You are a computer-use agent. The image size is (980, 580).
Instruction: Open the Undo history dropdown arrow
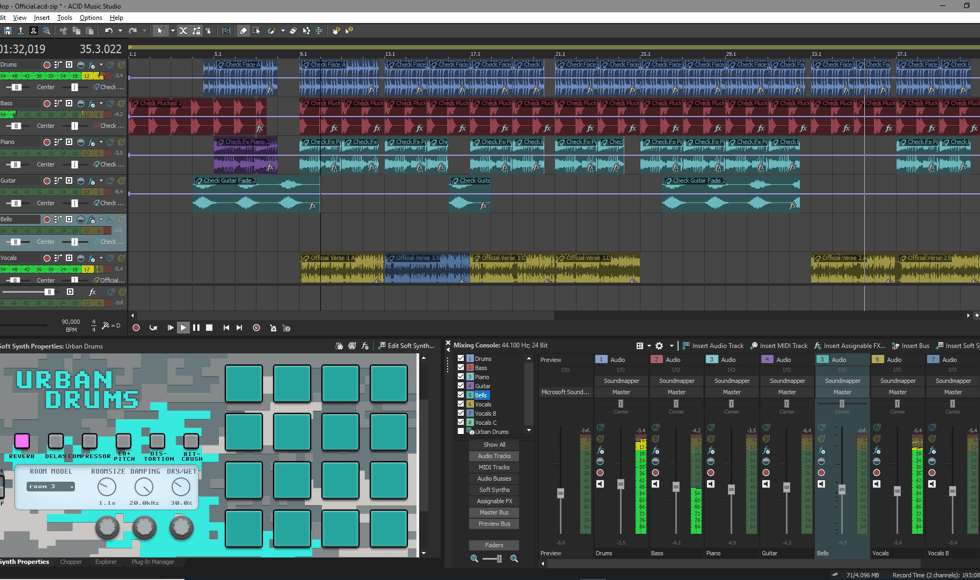(x=120, y=31)
